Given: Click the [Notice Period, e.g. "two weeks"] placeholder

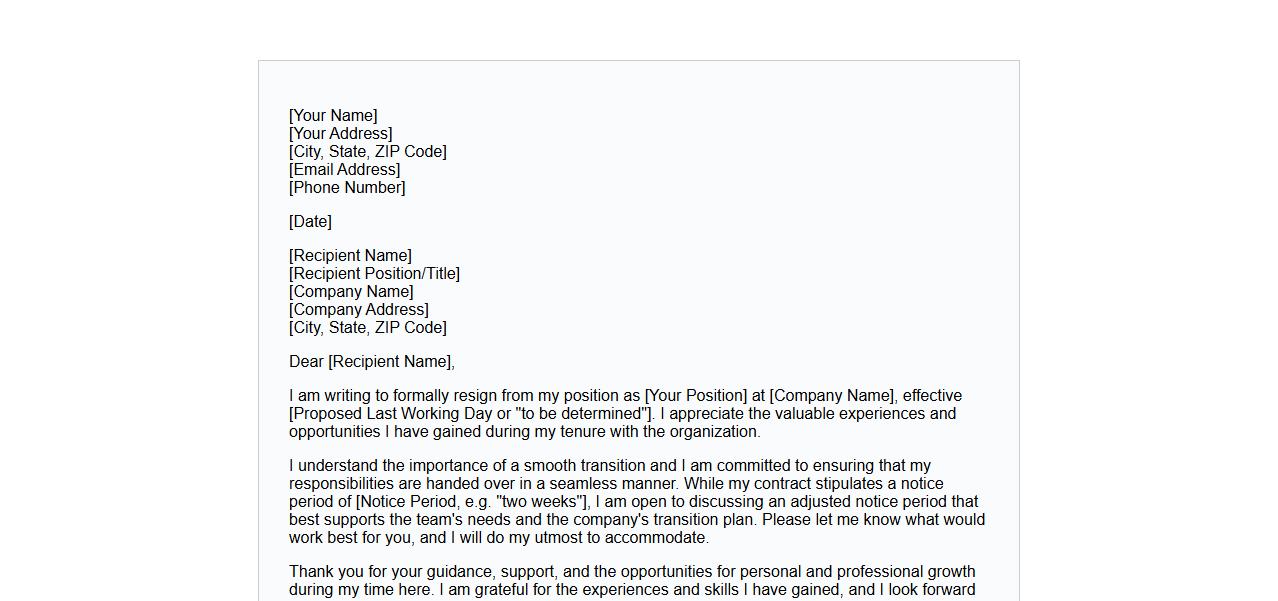Looking at the screenshot, I should [x=472, y=502].
